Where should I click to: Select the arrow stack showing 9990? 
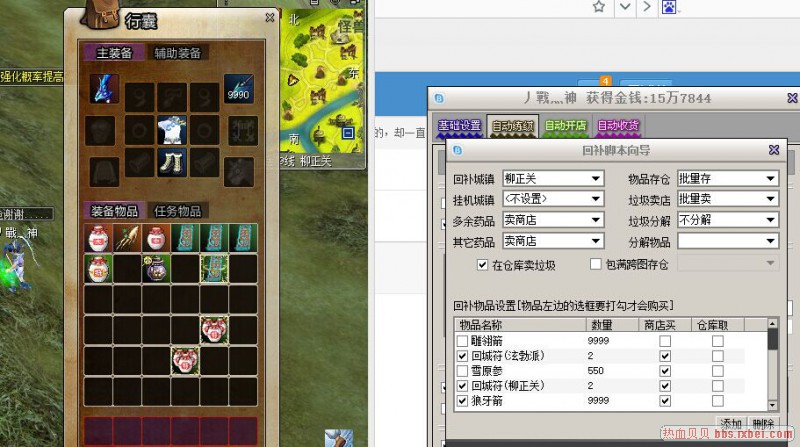click(x=238, y=88)
